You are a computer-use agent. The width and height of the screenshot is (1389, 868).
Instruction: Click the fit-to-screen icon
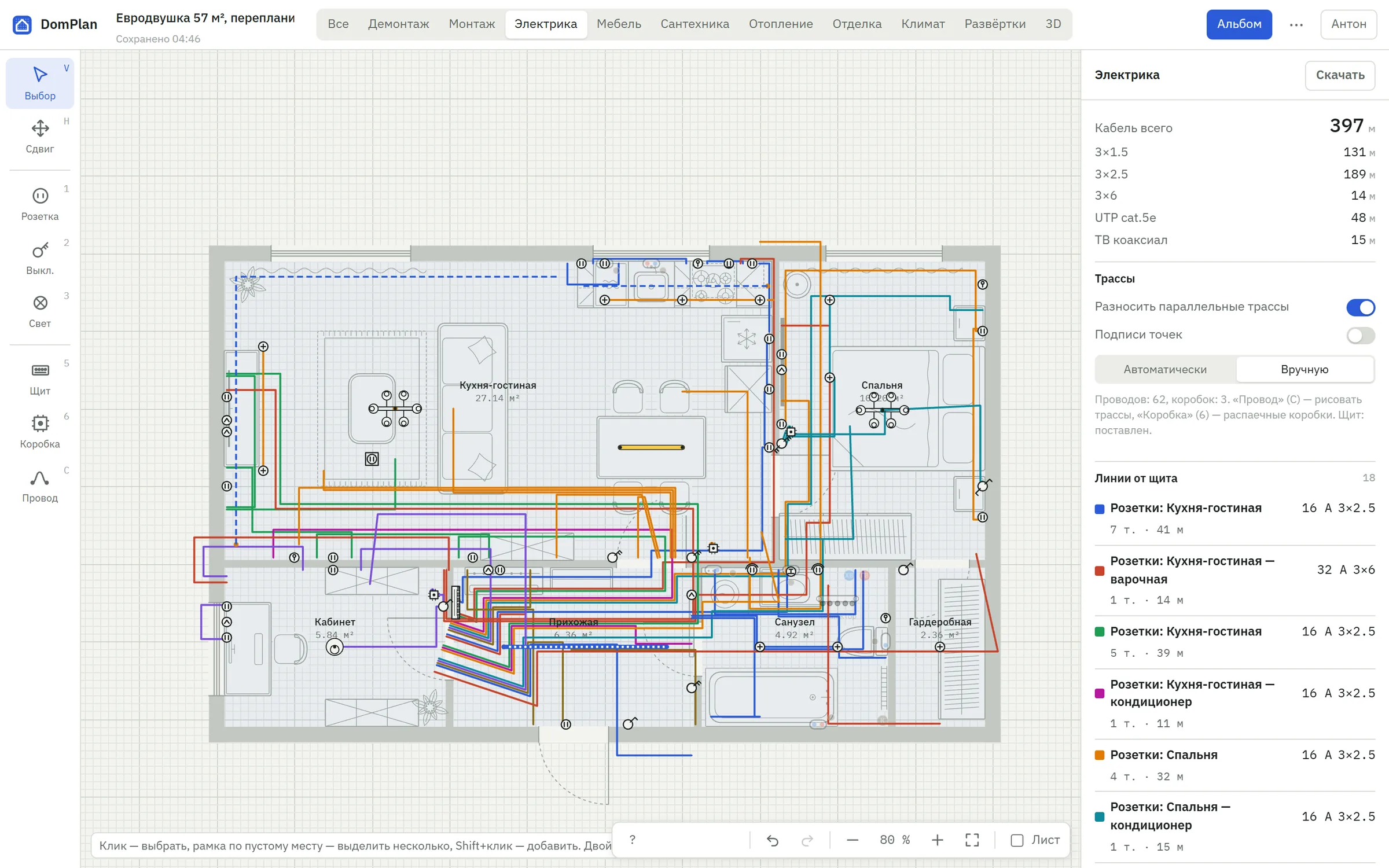(972, 840)
